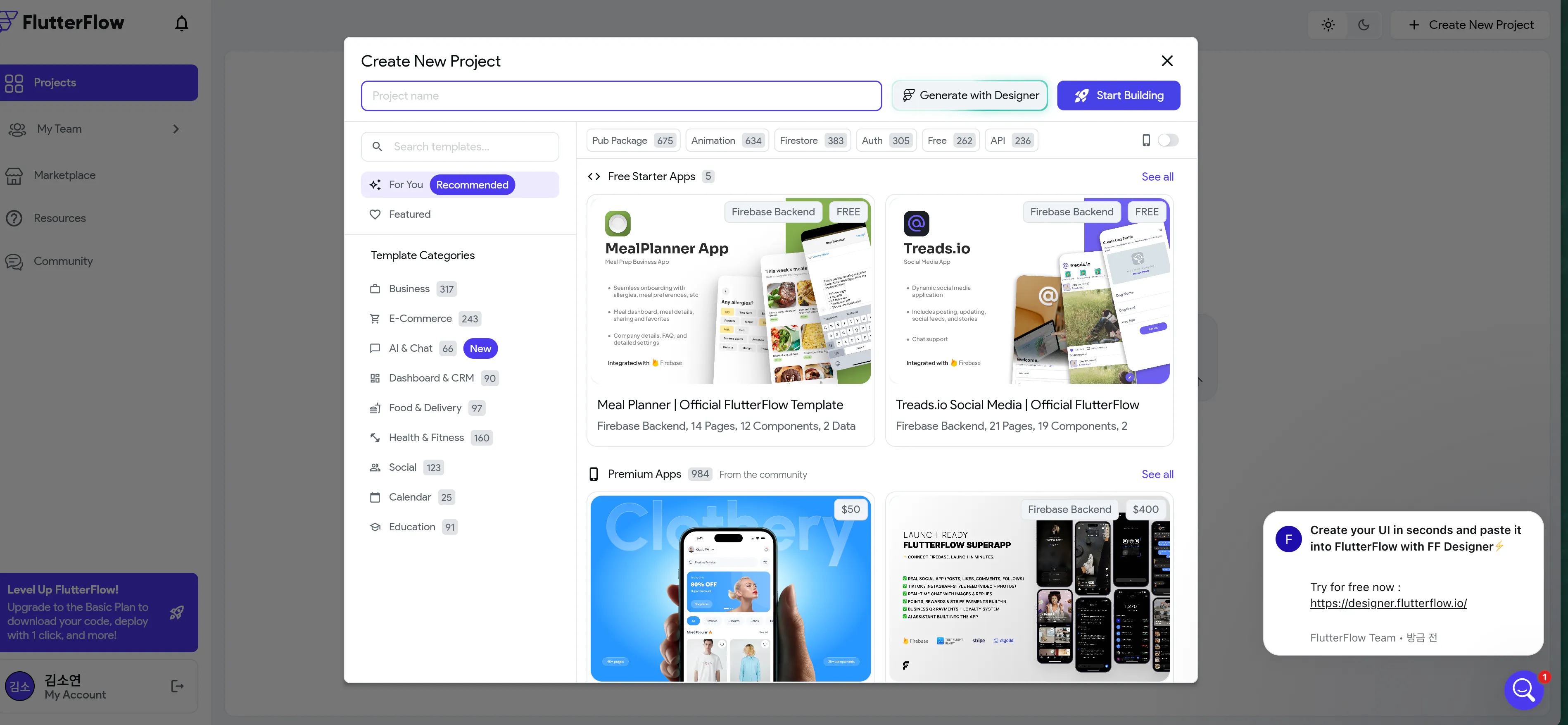Click Generate with Designer button
The height and width of the screenshot is (725, 1568).
click(969, 95)
